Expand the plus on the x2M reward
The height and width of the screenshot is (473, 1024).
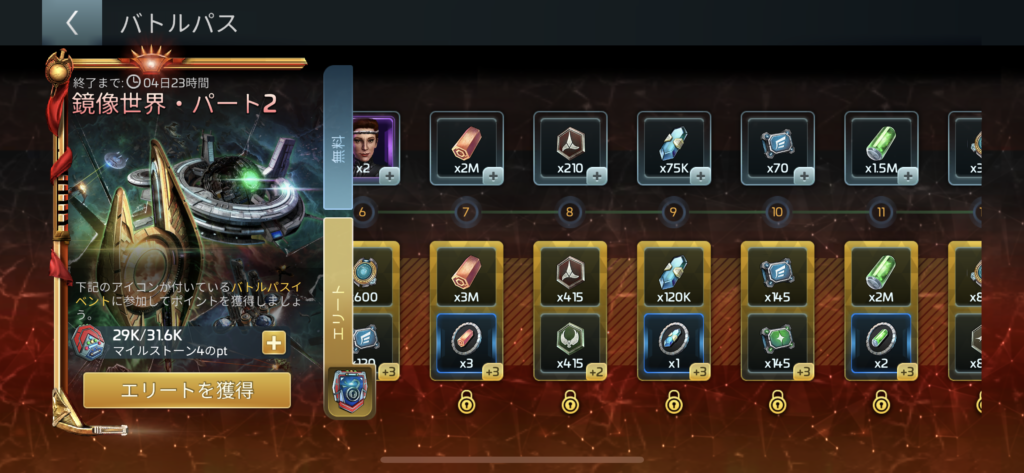pos(491,176)
